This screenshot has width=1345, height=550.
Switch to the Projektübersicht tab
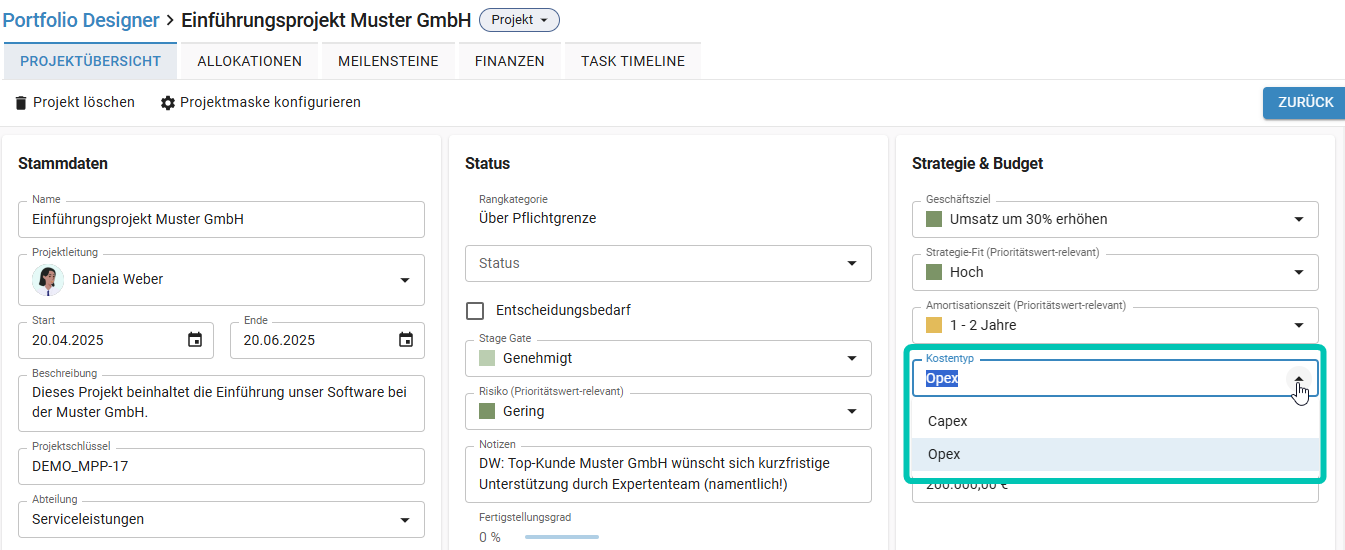[x=90, y=61]
